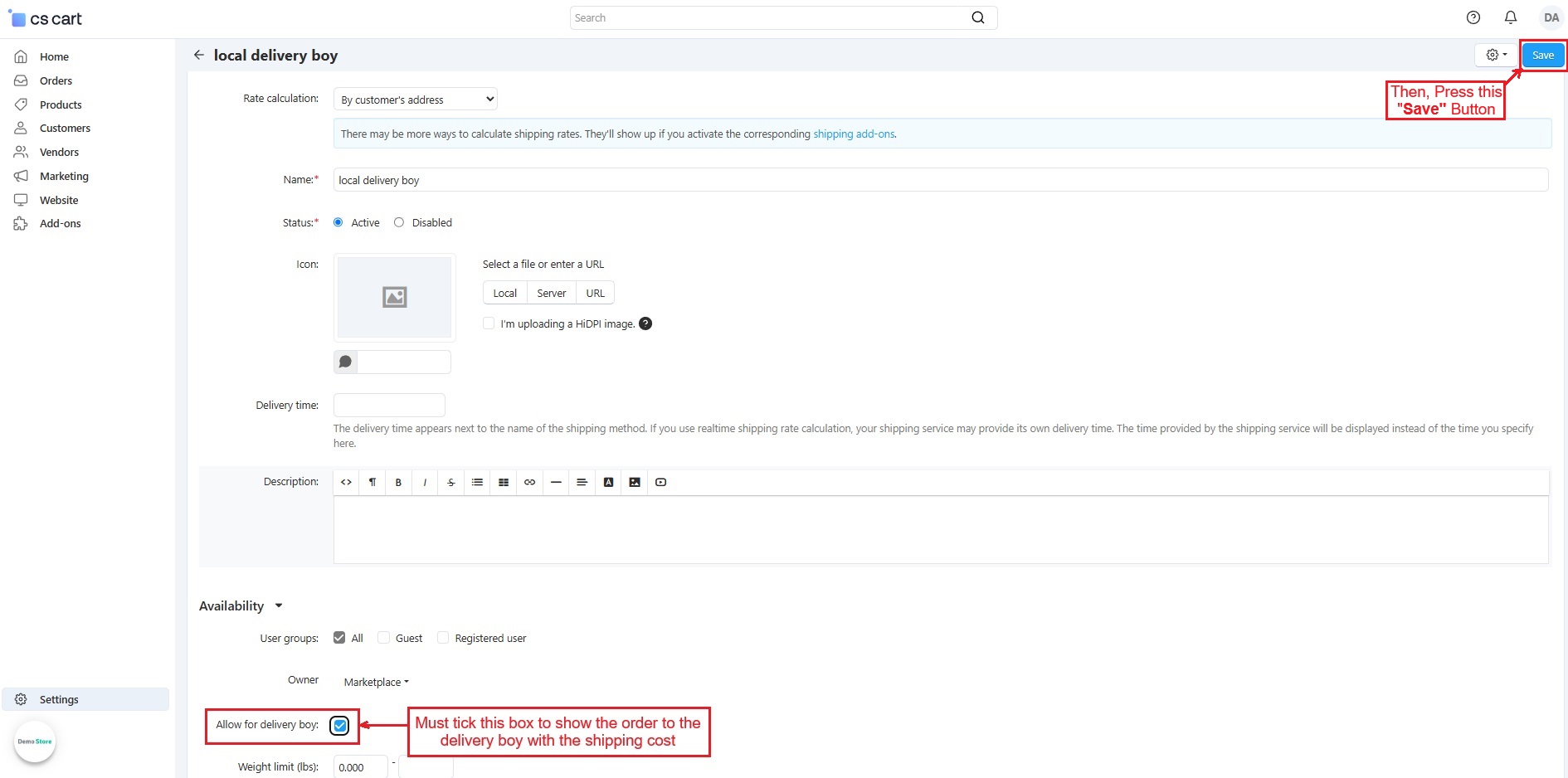
Task: Insert an image via the editor toolbar
Action: (635, 482)
